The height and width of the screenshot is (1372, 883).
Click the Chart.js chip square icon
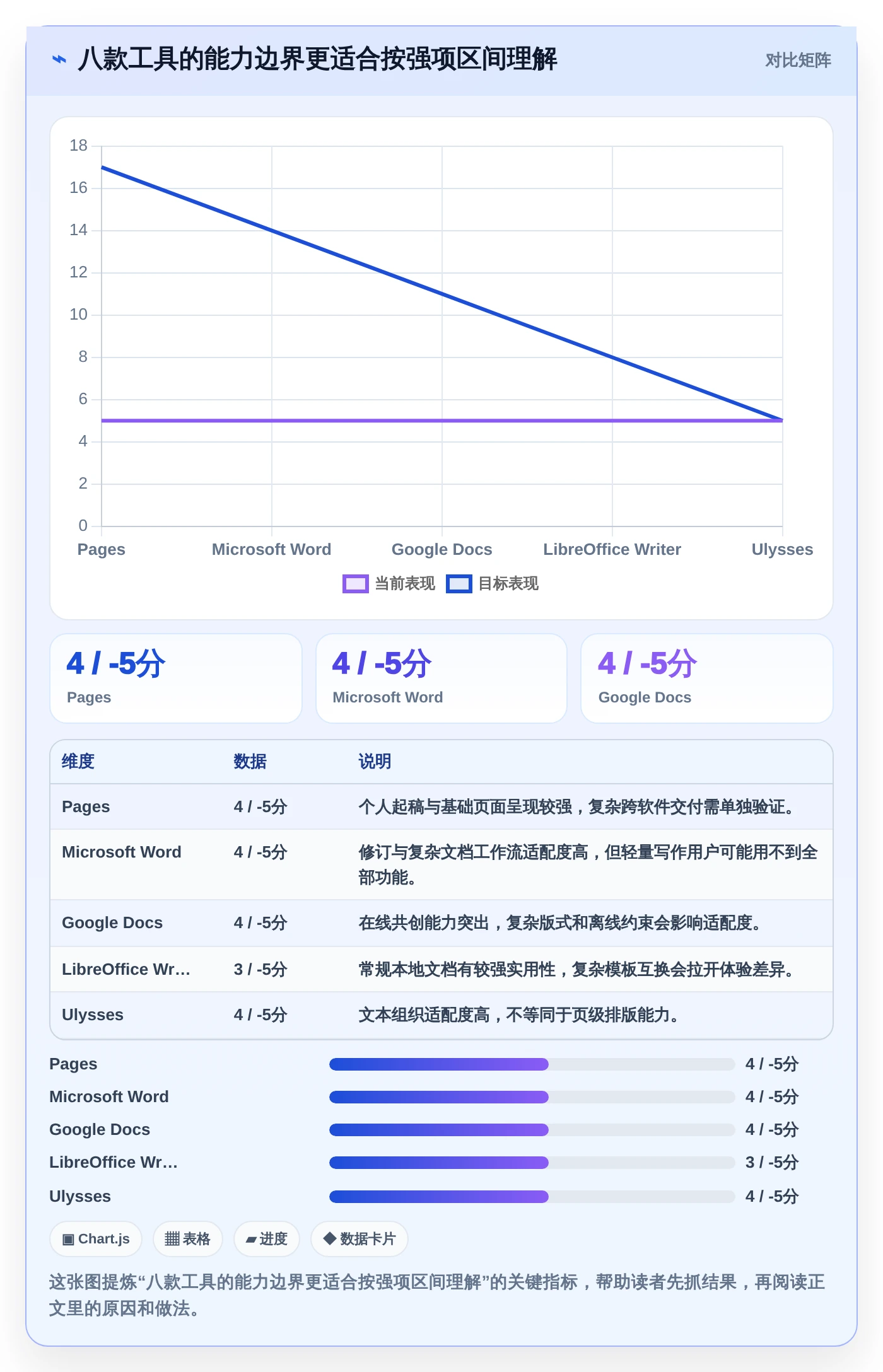[x=68, y=1240]
